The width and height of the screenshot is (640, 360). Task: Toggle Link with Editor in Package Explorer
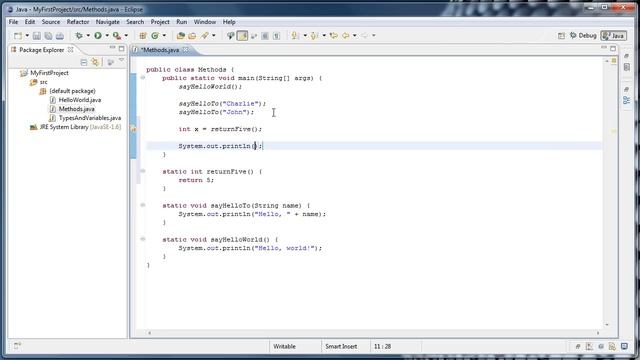click(95, 62)
